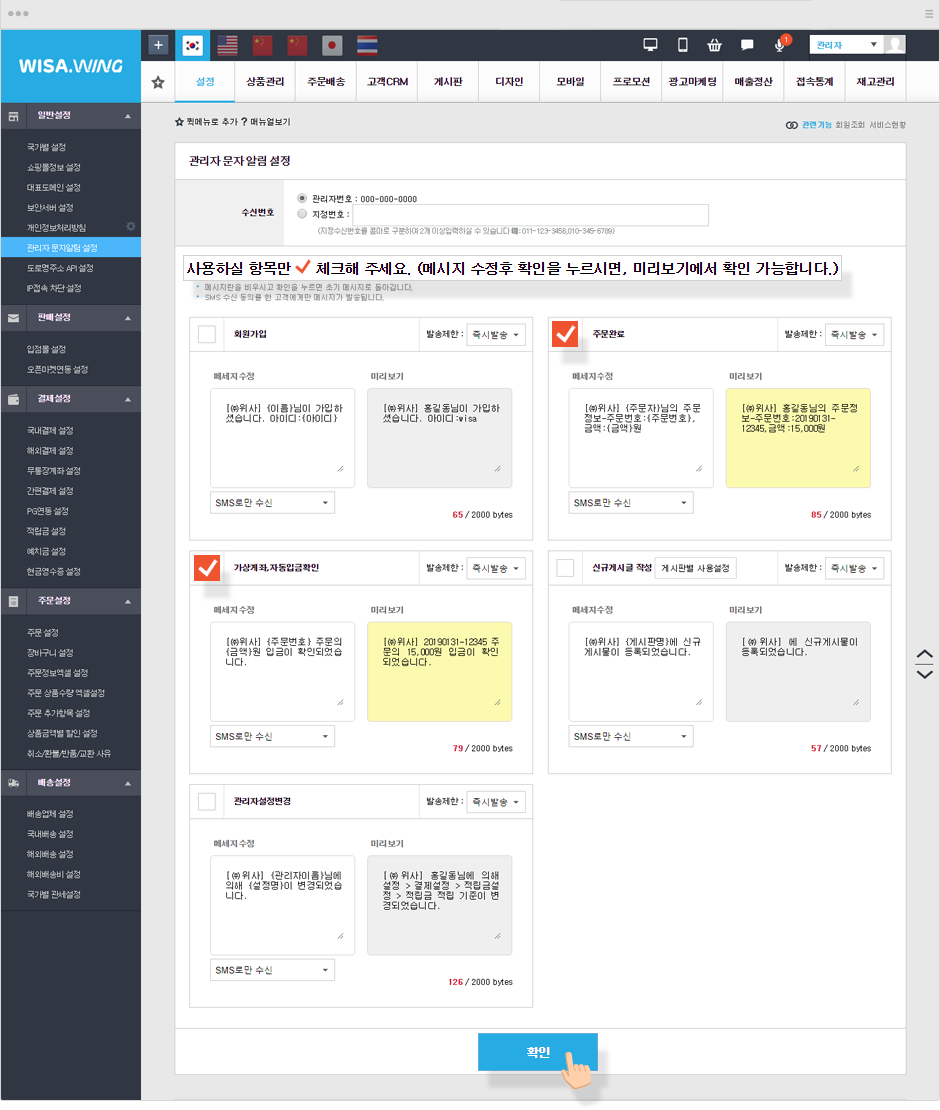Open SMS로만 수신 dropdown in 관리자설정변경 card
Viewport: 940px width, 1110px height.
(273, 970)
